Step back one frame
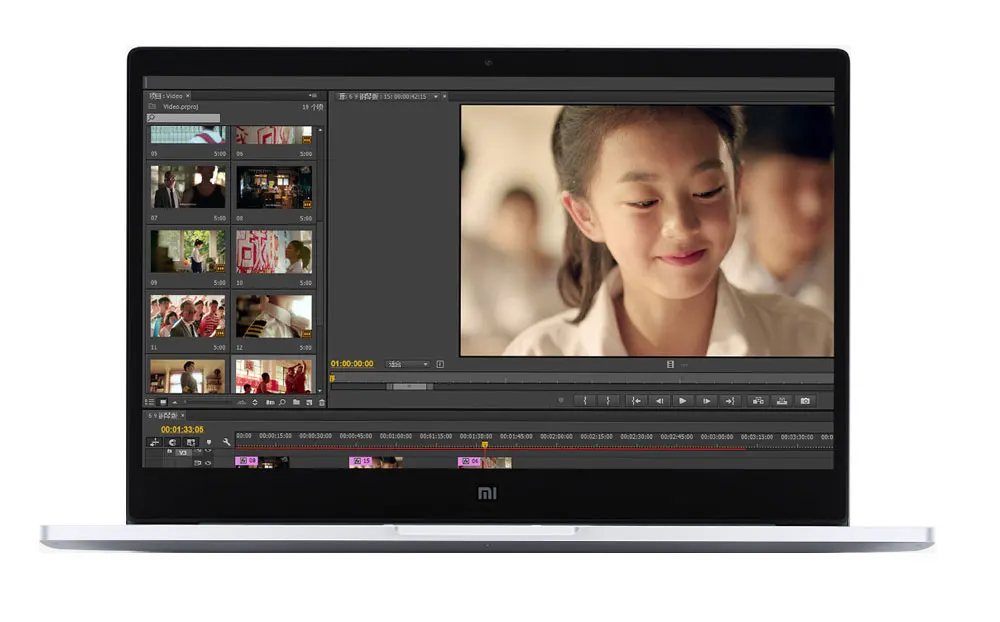Image resolution: width=1000 pixels, height=622 pixels. click(x=659, y=401)
